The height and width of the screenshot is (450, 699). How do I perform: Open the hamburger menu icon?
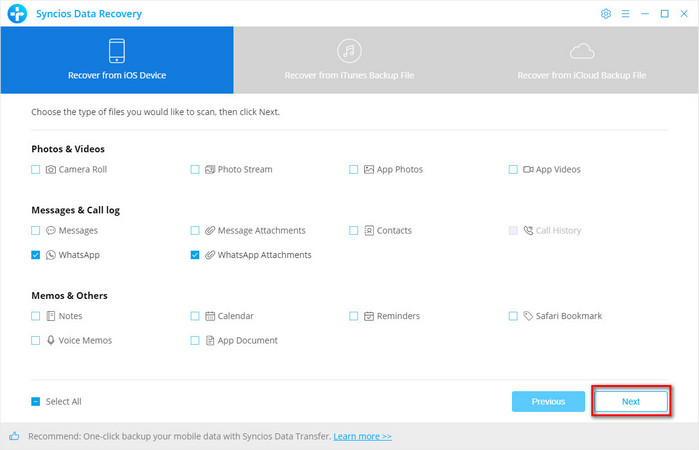pos(625,14)
